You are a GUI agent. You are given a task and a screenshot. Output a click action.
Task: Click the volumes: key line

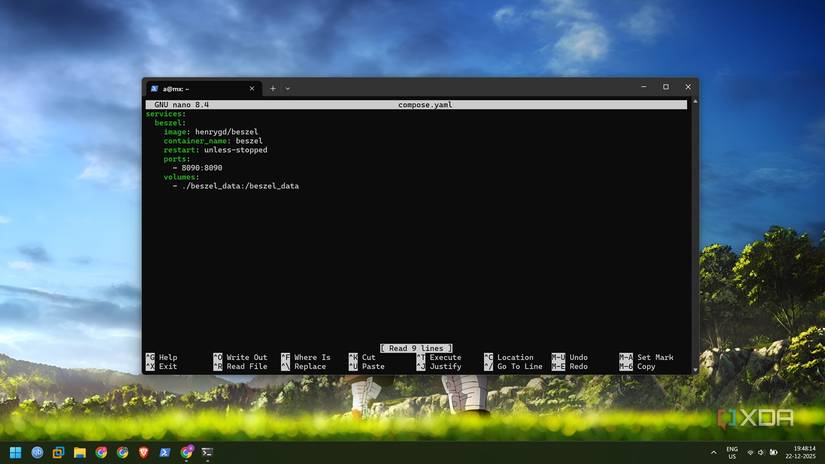182,177
